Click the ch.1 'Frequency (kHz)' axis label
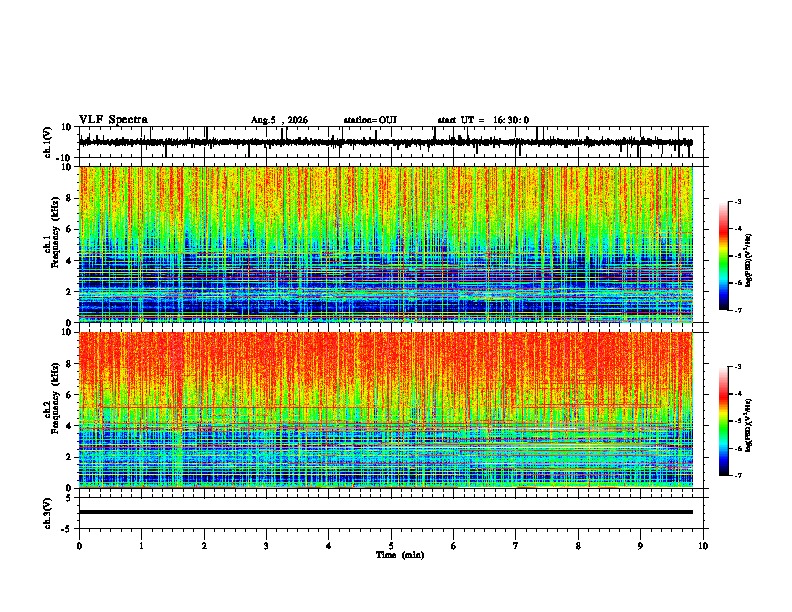This screenshot has height=612, width=792. click(55, 232)
